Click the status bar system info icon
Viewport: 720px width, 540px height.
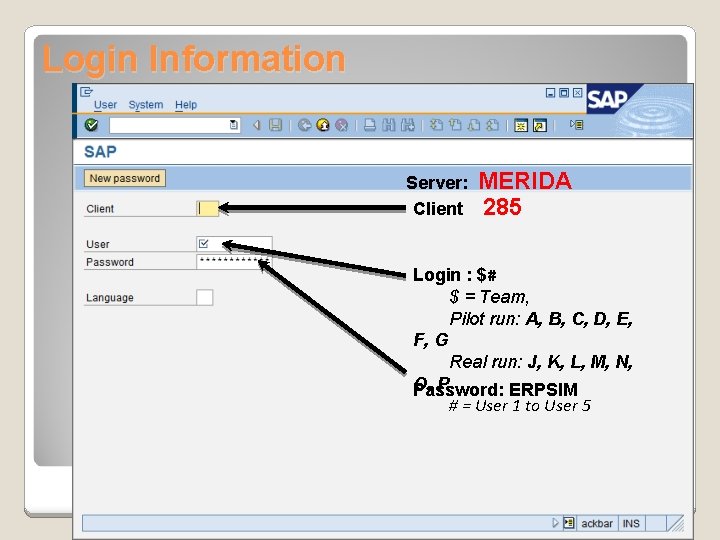coord(569,523)
